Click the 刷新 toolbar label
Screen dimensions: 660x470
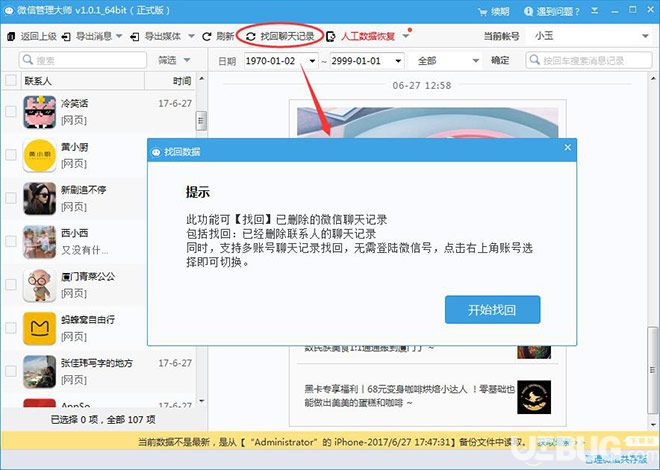(x=225, y=37)
